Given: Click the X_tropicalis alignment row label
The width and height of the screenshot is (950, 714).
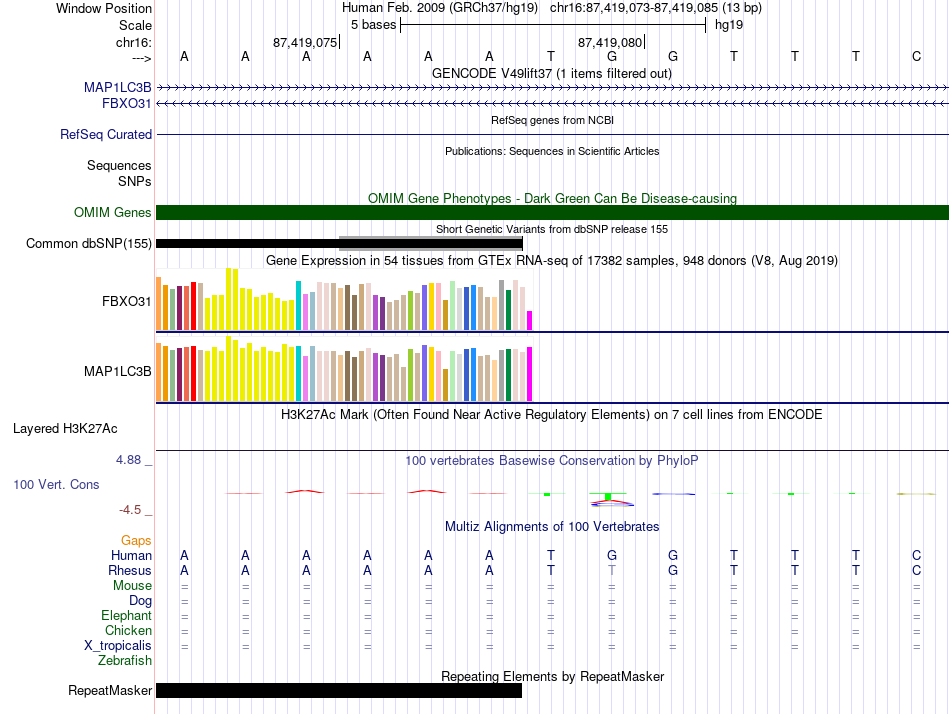Looking at the screenshot, I should [x=118, y=646].
